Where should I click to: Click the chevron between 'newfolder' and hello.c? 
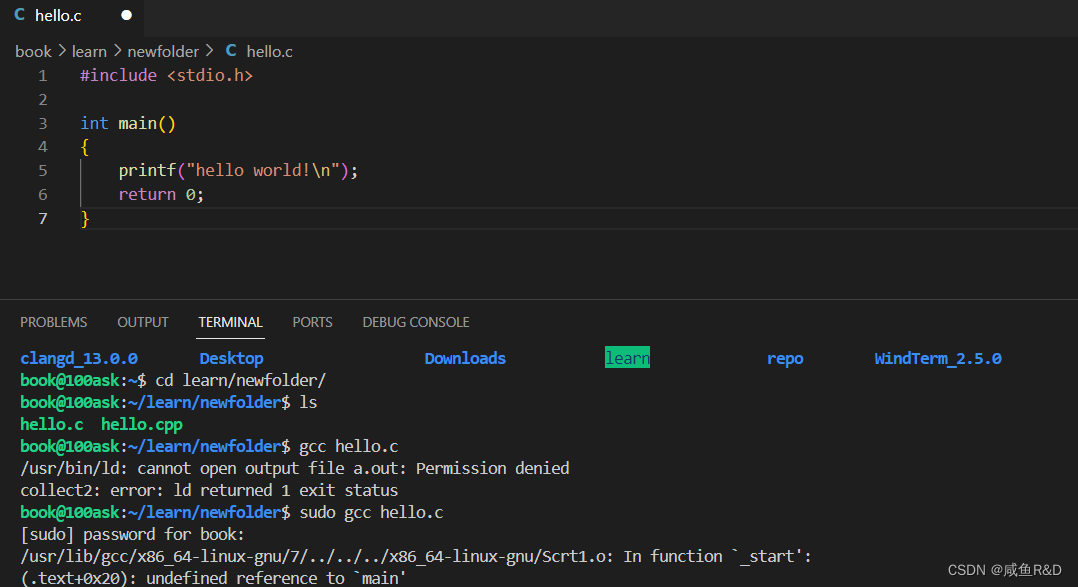[x=208, y=51]
